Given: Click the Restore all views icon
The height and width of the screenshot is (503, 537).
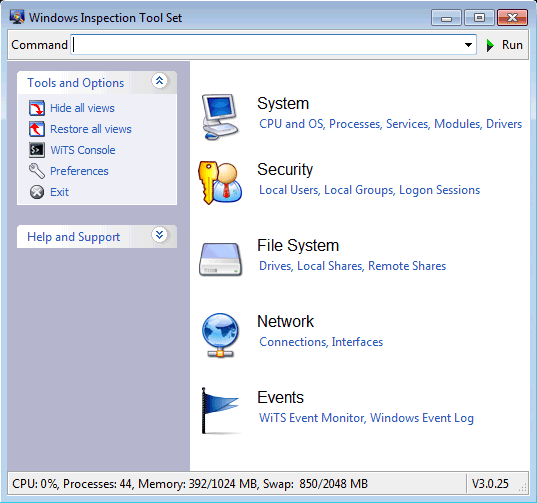Looking at the screenshot, I should [x=37, y=129].
